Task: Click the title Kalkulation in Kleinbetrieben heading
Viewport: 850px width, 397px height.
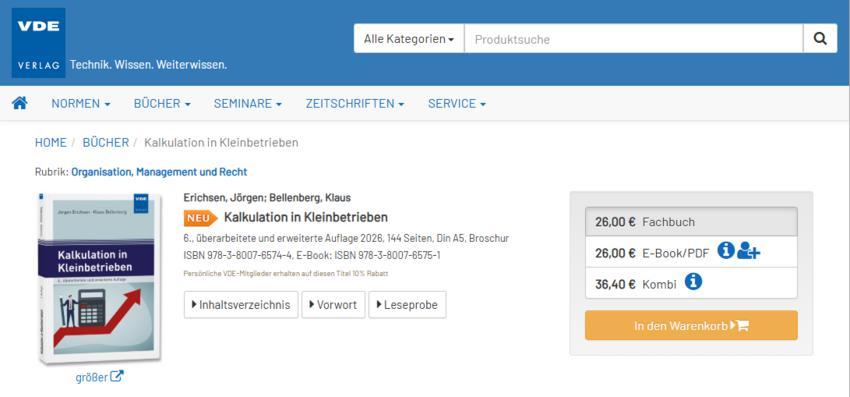Action: [x=306, y=217]
